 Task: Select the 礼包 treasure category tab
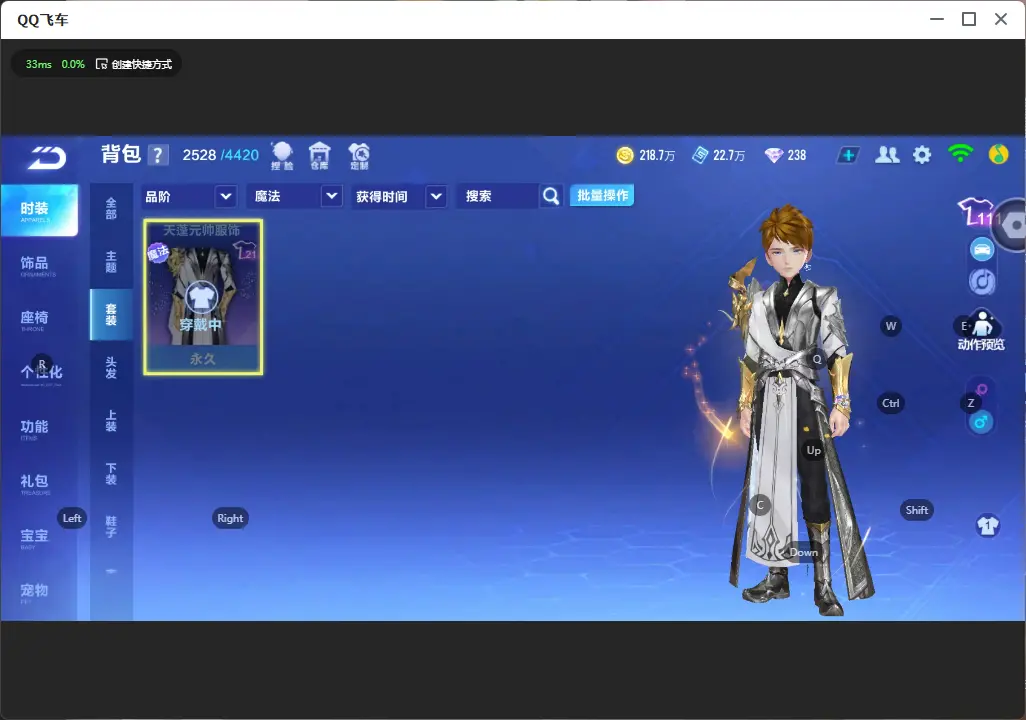(35, 483)
